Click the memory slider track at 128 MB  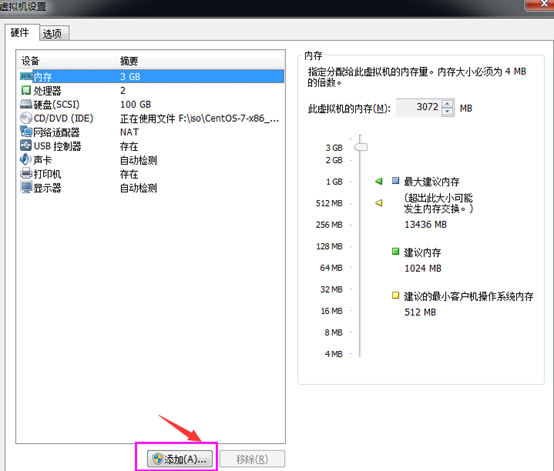pos(360,246)
